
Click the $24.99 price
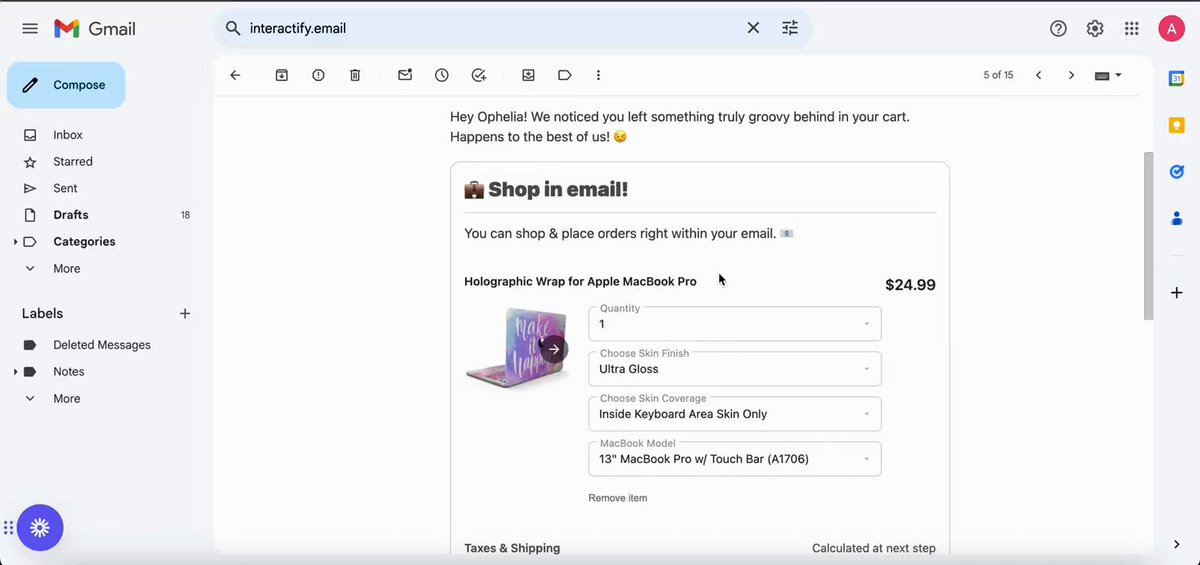point(910,285)
